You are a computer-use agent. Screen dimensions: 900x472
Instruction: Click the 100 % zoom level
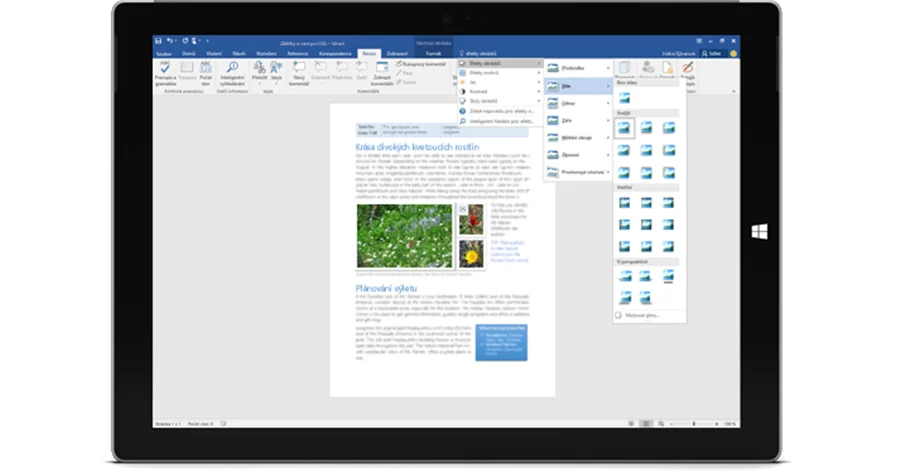point(730,424)
